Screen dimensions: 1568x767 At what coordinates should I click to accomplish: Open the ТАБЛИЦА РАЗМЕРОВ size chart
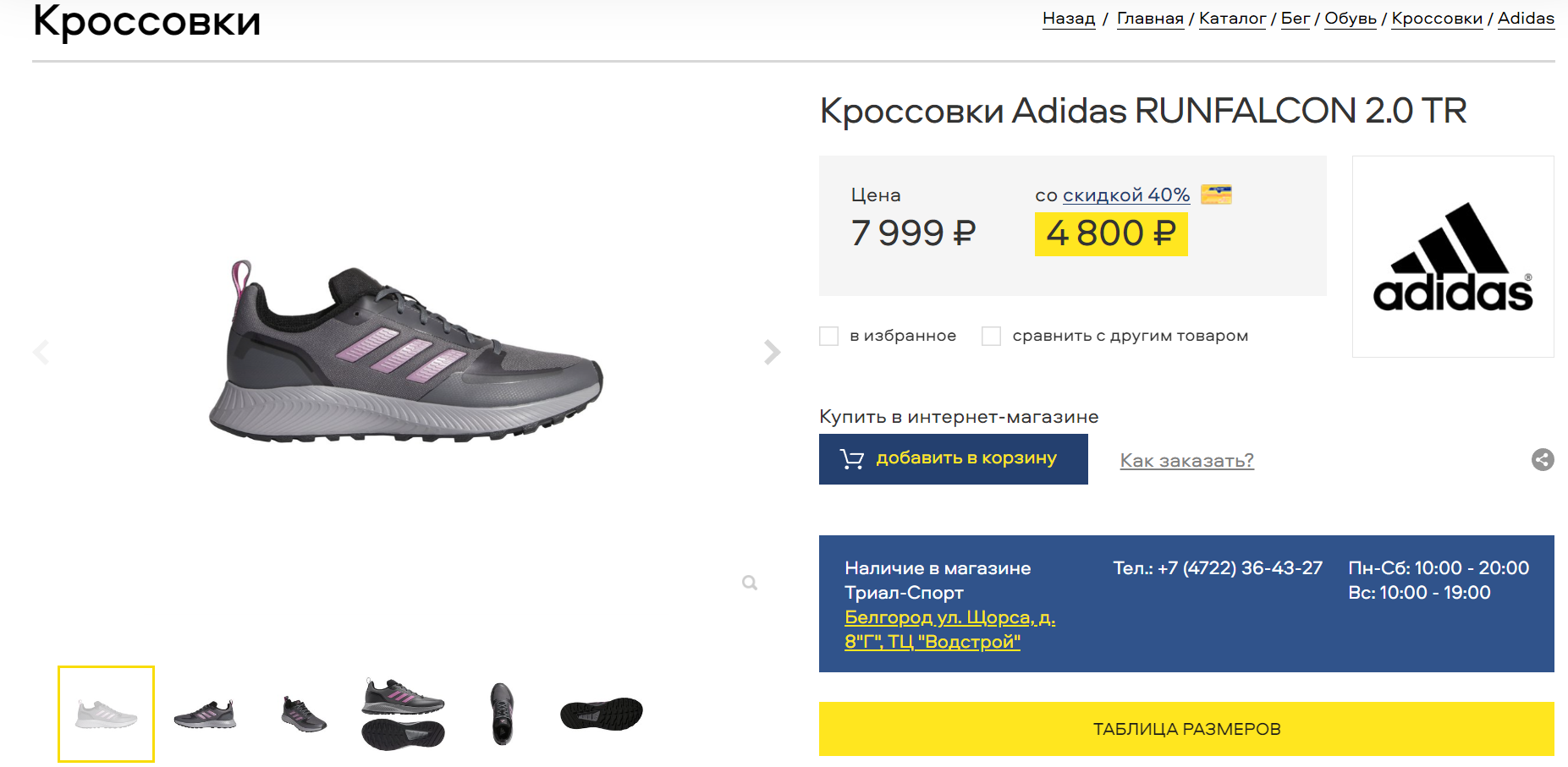pos(1187,728)
